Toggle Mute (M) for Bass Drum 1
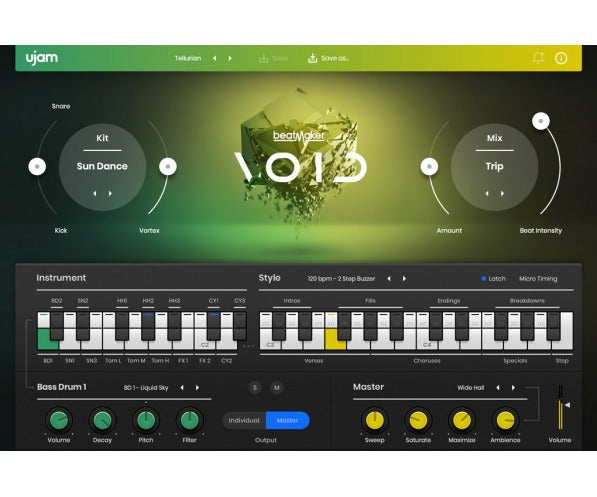Viewport: 597px width, 497px height. 277,388
